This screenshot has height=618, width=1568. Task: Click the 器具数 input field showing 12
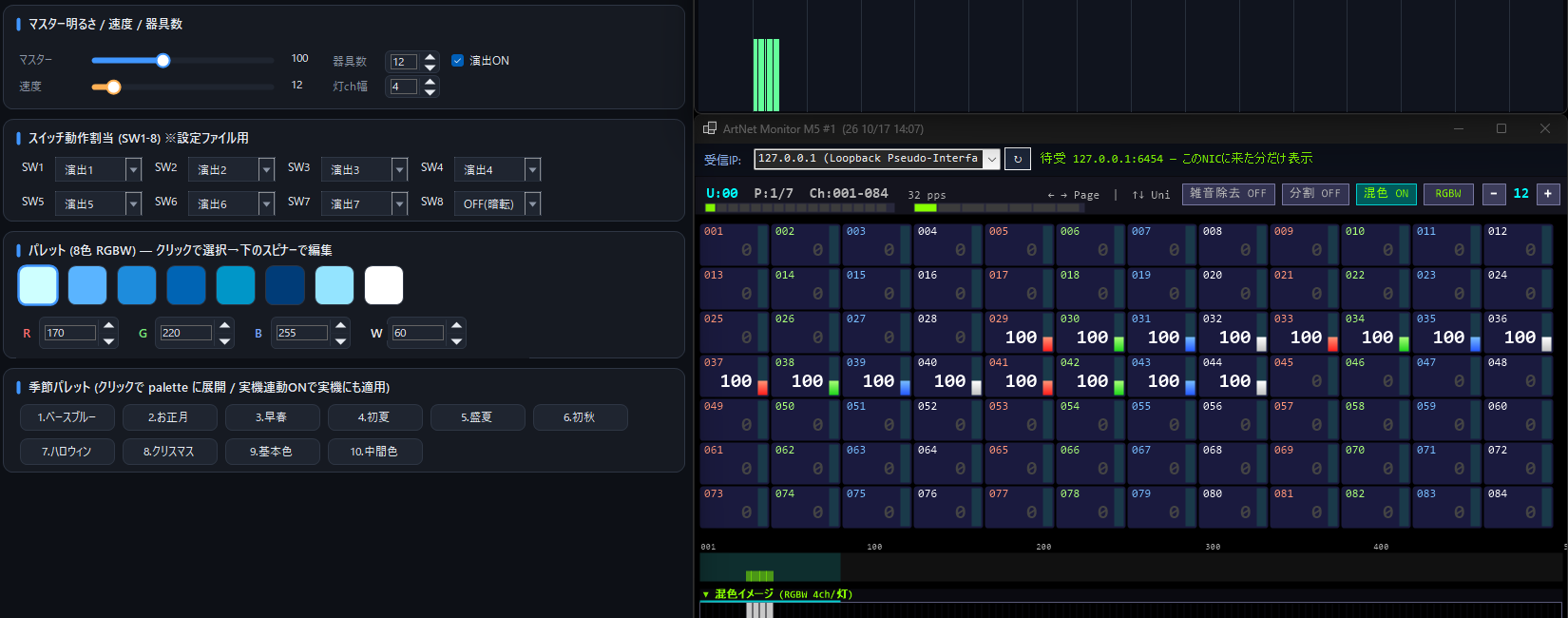point(404,62)
